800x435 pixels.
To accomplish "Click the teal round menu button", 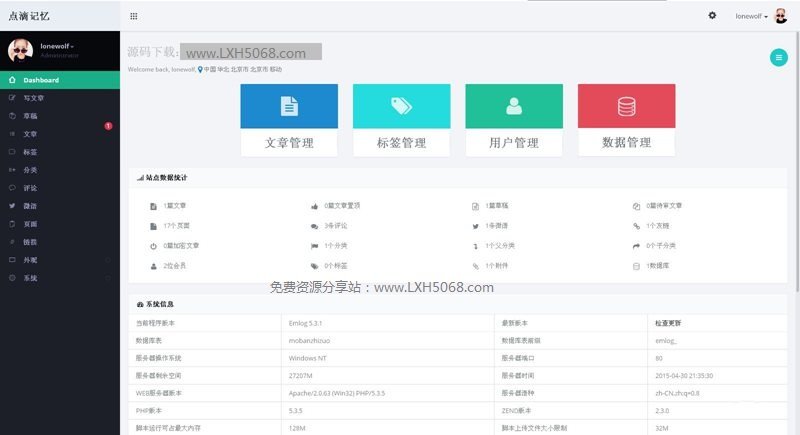I will pyautogui.click(x=779, y=58).
